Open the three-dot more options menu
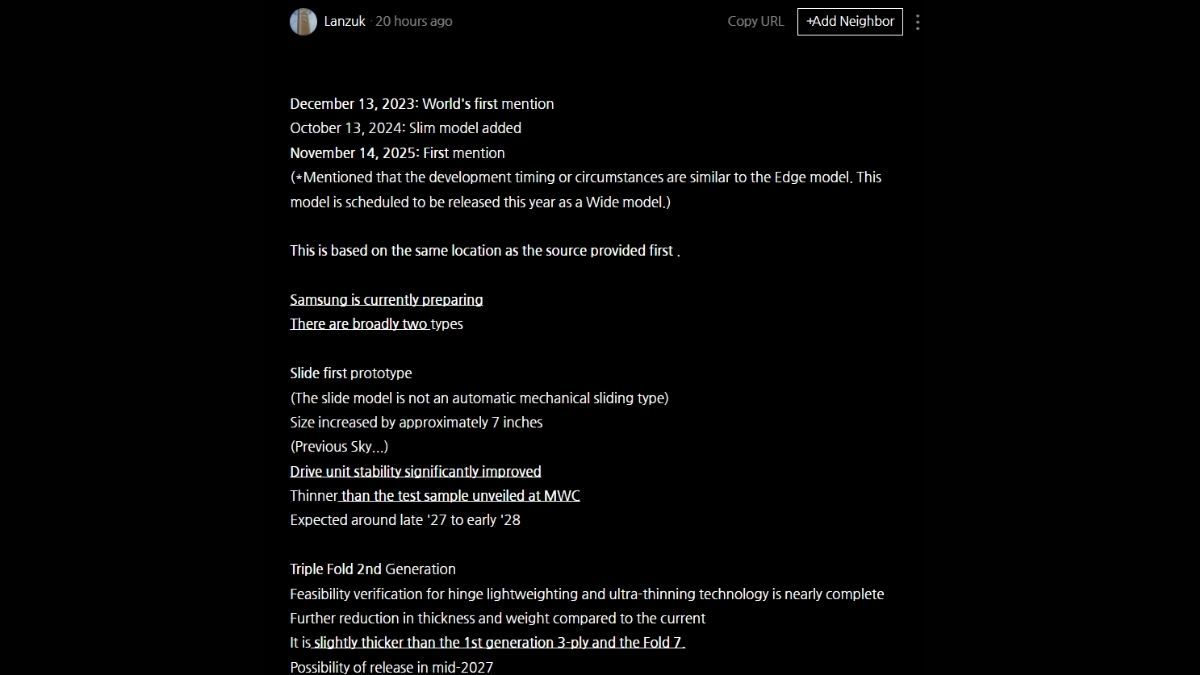 [918, 22]
